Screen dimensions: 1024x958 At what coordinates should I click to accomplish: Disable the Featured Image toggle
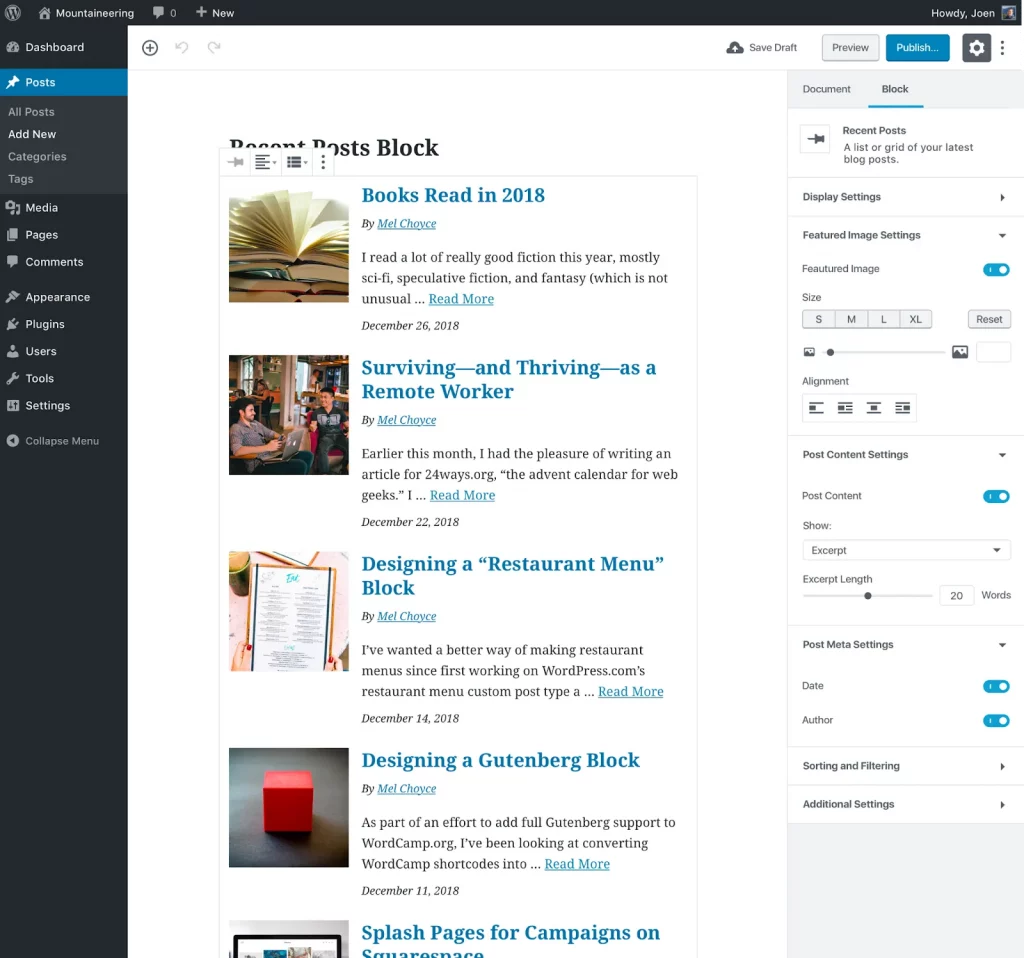996,269
